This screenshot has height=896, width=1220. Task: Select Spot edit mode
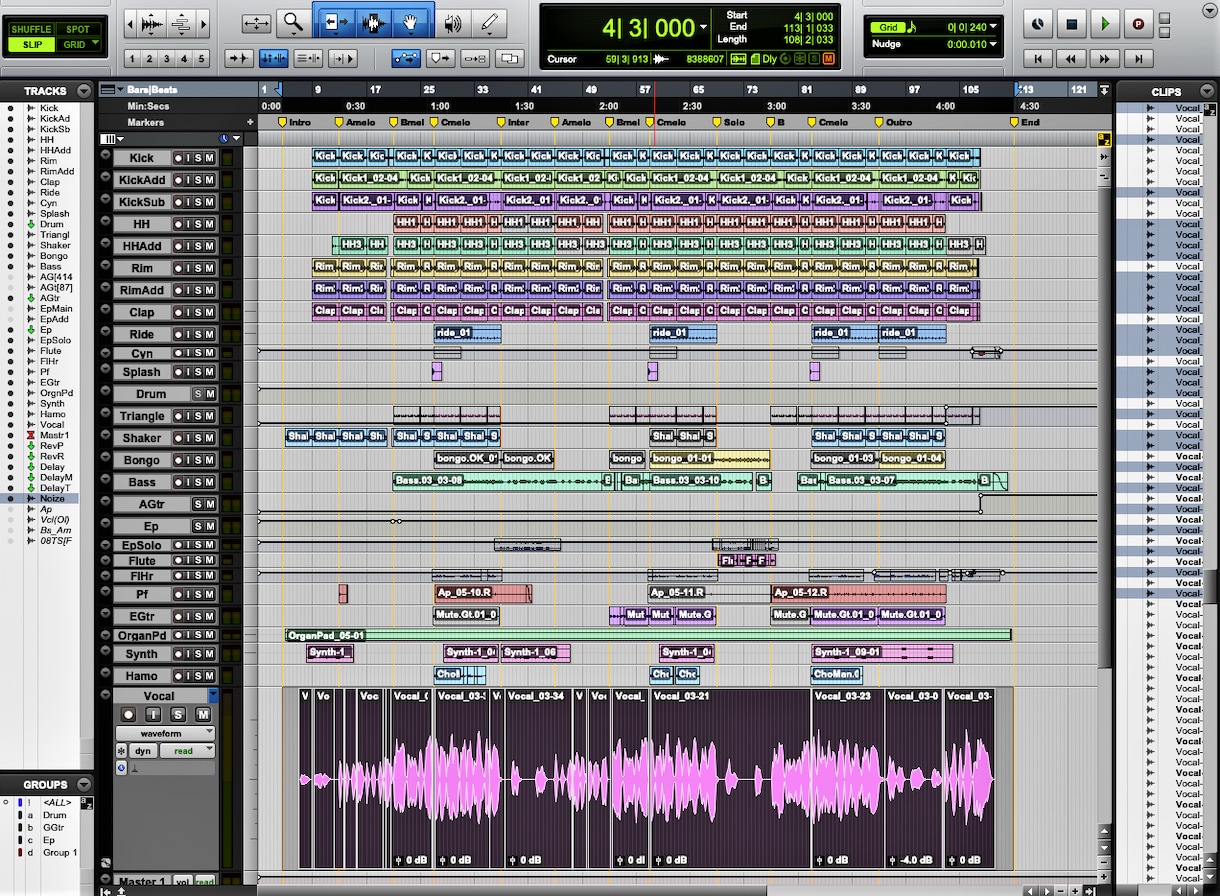click(x=77, y=29)
